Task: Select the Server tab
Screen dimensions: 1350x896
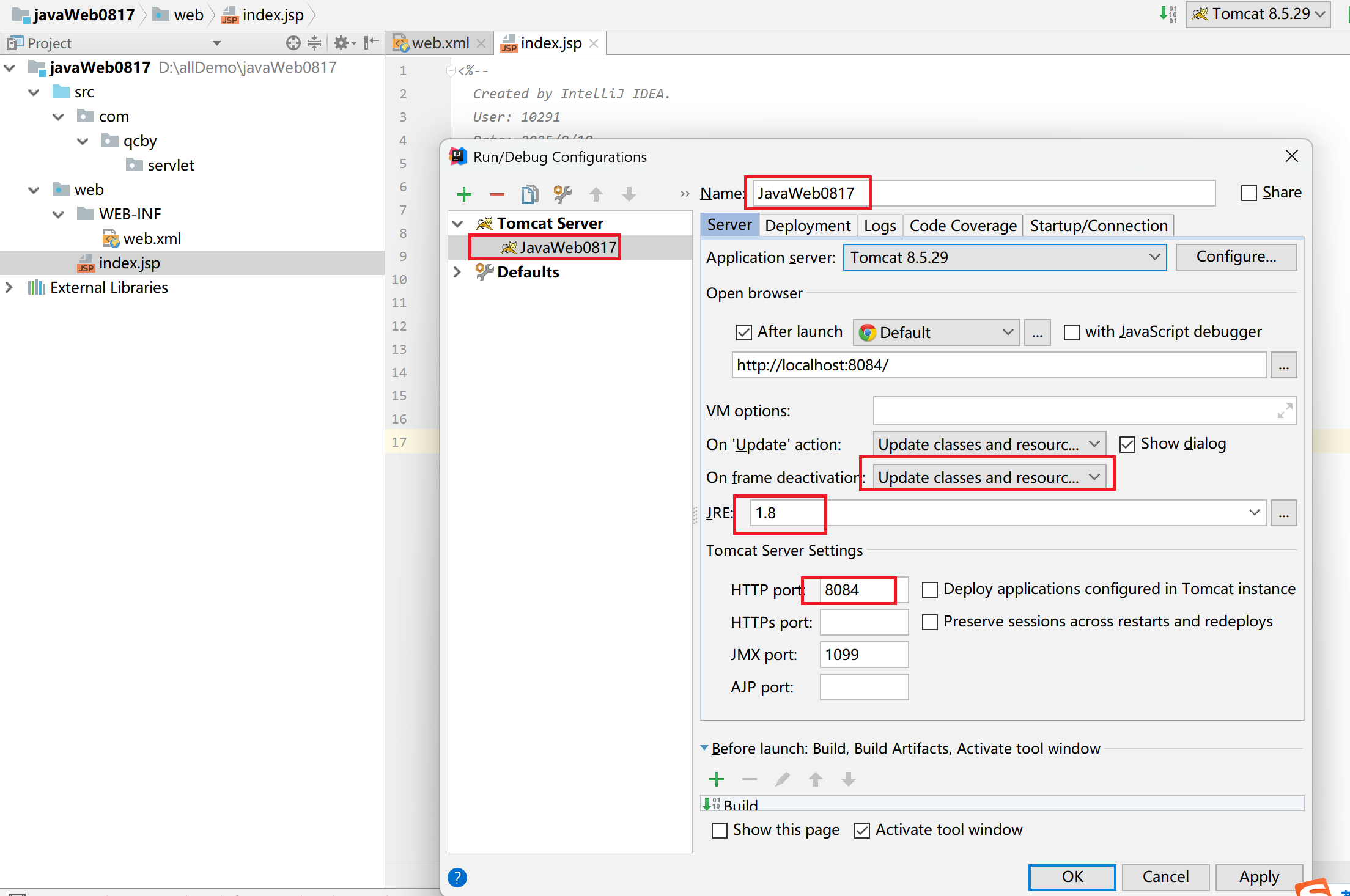Action: pos(729,225)
